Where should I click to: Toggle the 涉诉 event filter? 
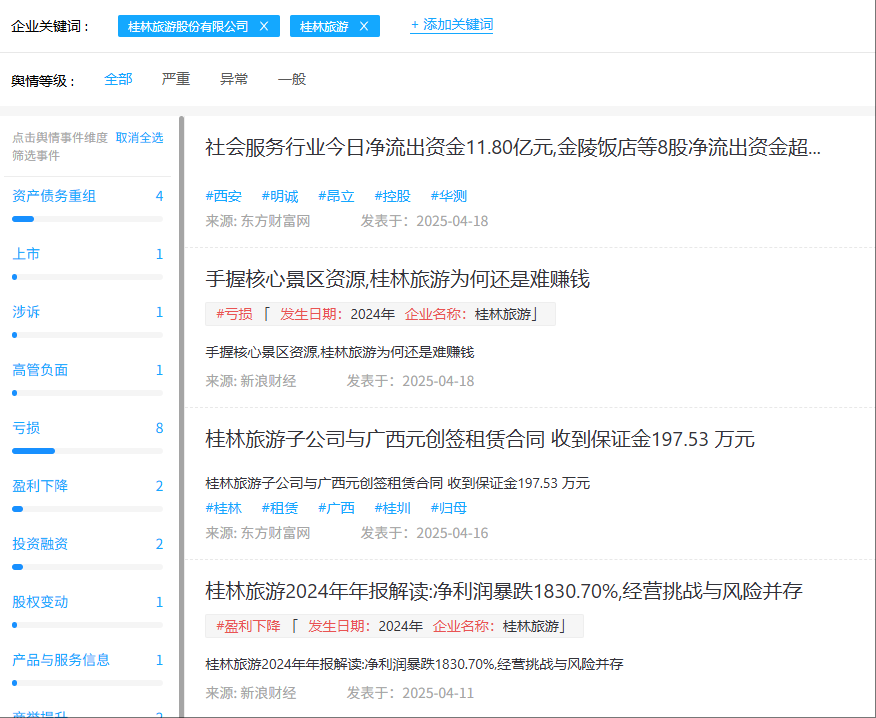(x=27, y=312)
